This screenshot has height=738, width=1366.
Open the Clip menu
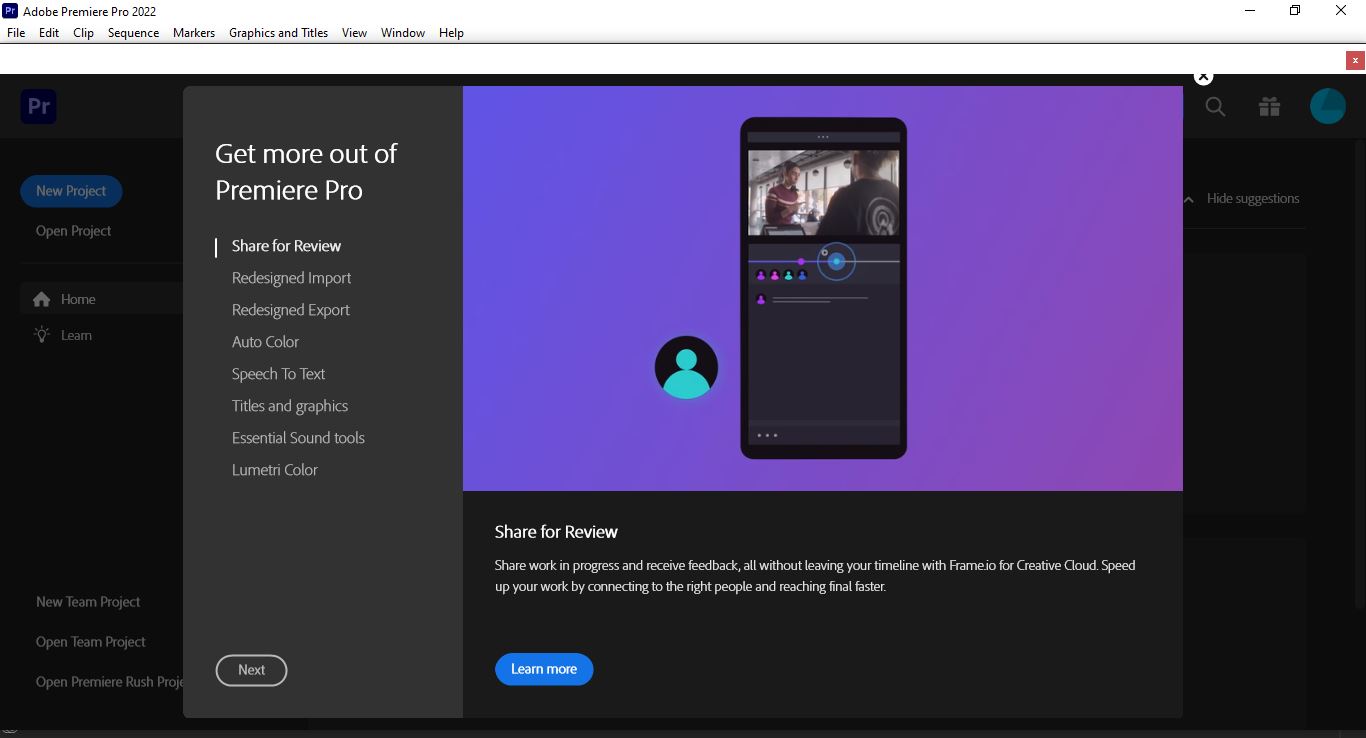click(x=84, y=33)
